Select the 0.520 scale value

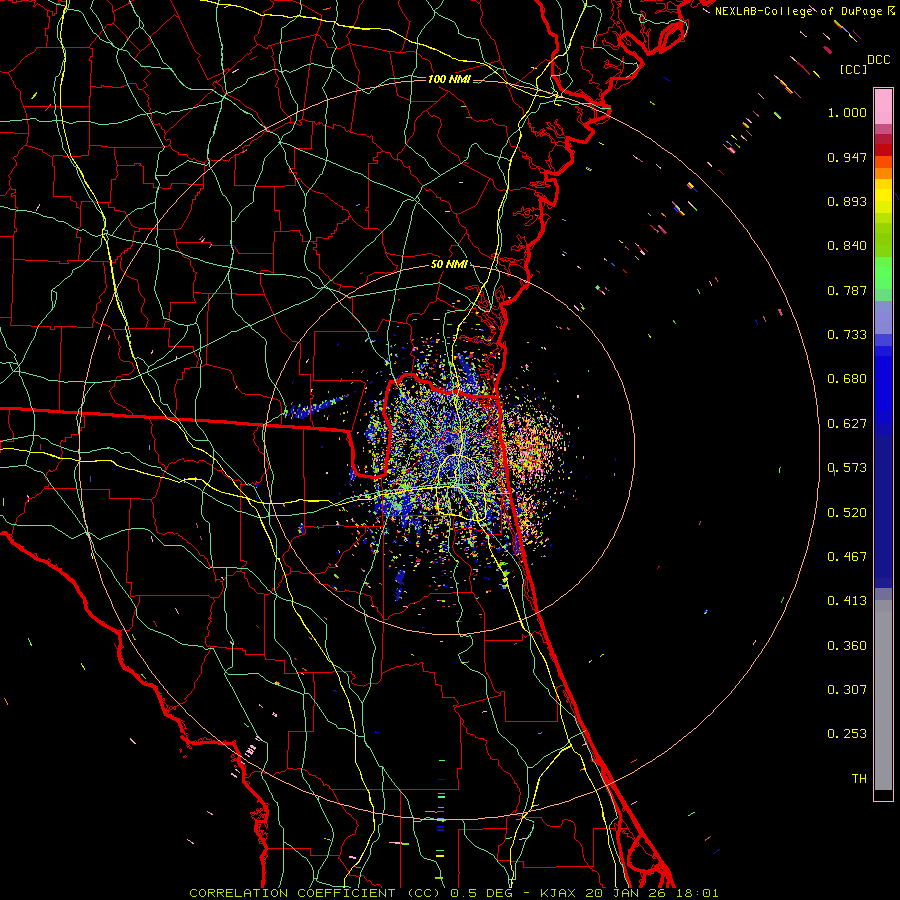(x=847, y=512)
